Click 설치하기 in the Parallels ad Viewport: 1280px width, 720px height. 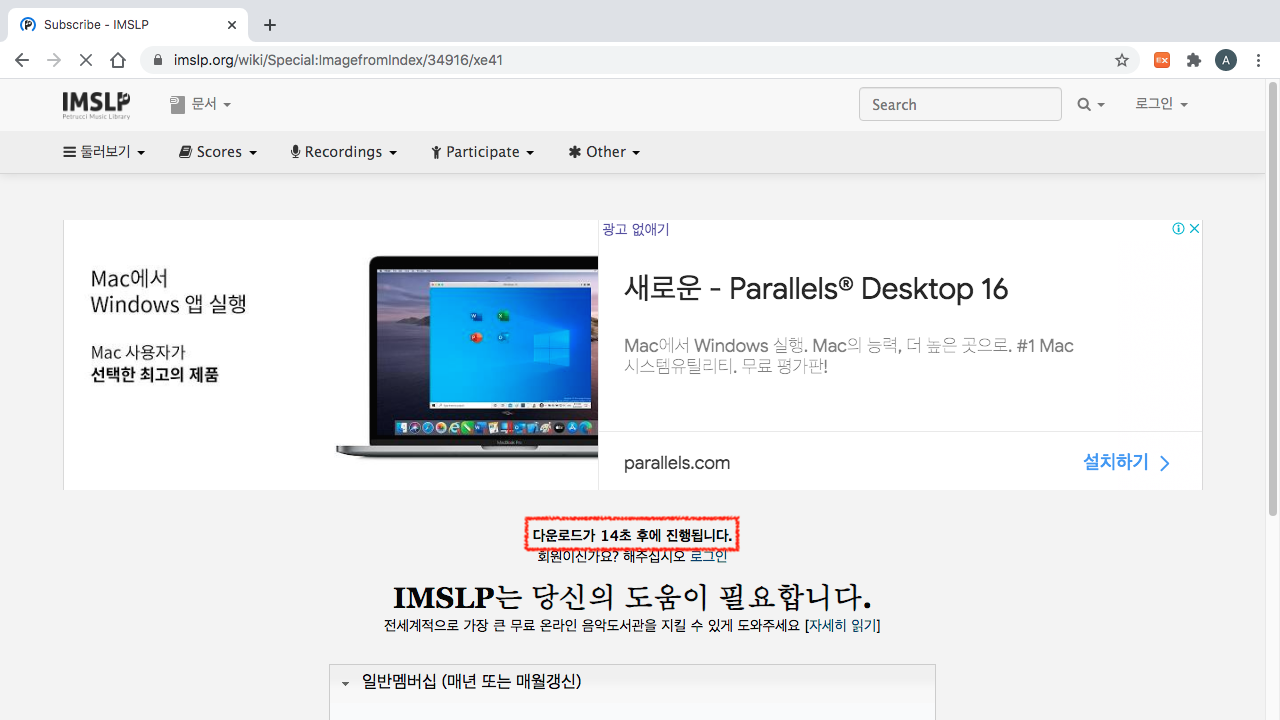[1126, 463]
